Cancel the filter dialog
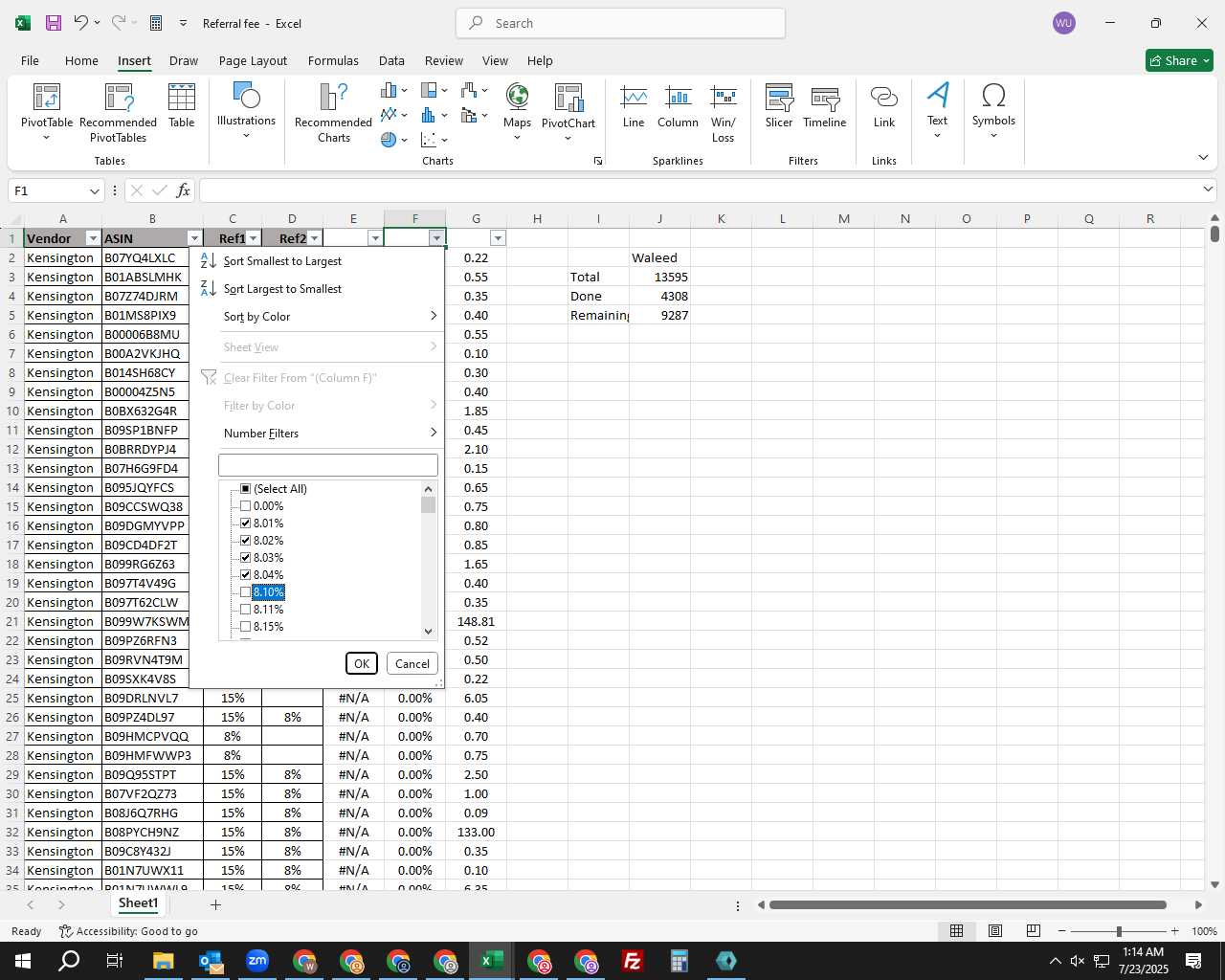1225x980 pixels. 412,663
